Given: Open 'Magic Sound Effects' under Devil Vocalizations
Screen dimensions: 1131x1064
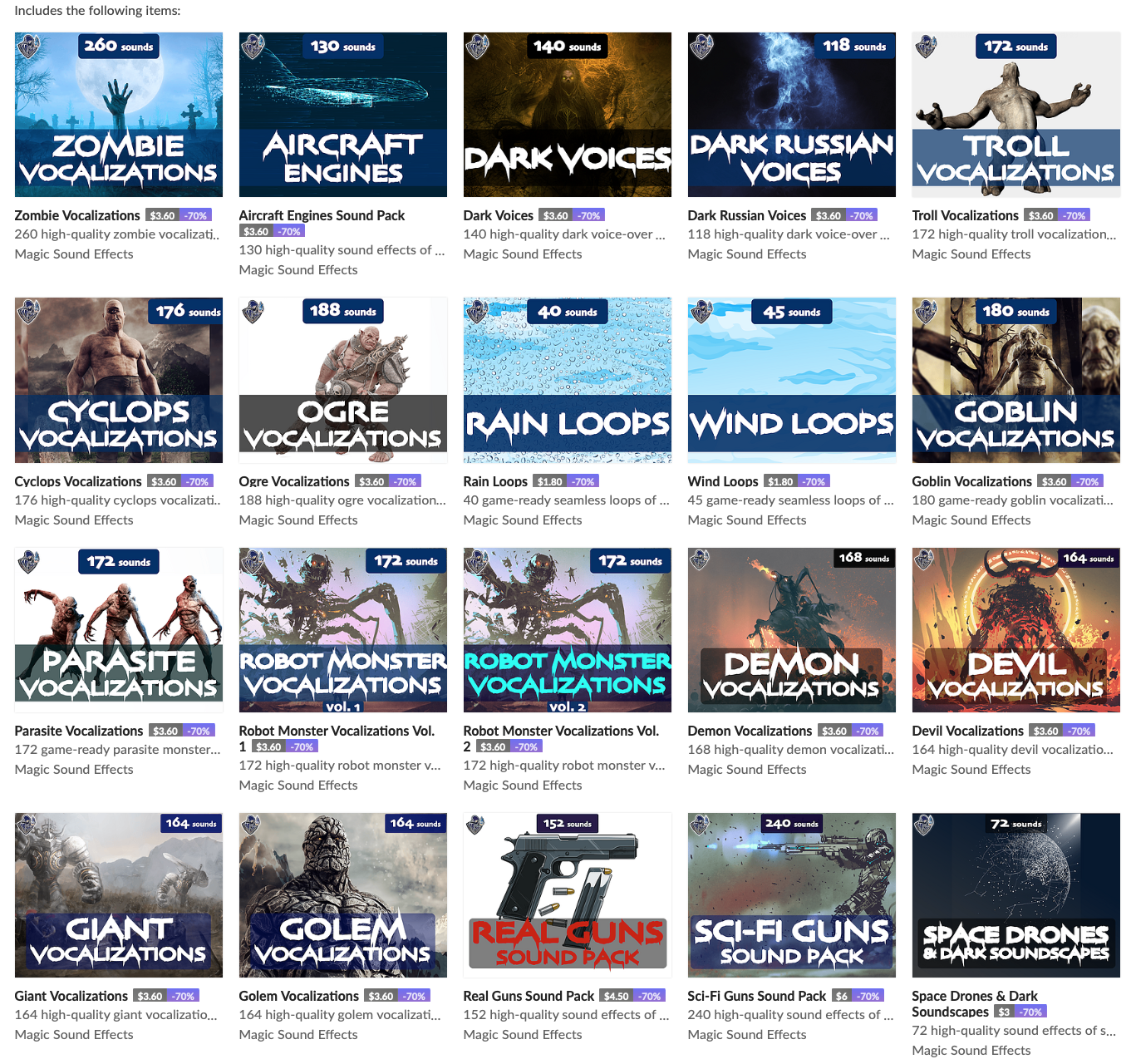Looking at the screenshot, I should [971, 770].
